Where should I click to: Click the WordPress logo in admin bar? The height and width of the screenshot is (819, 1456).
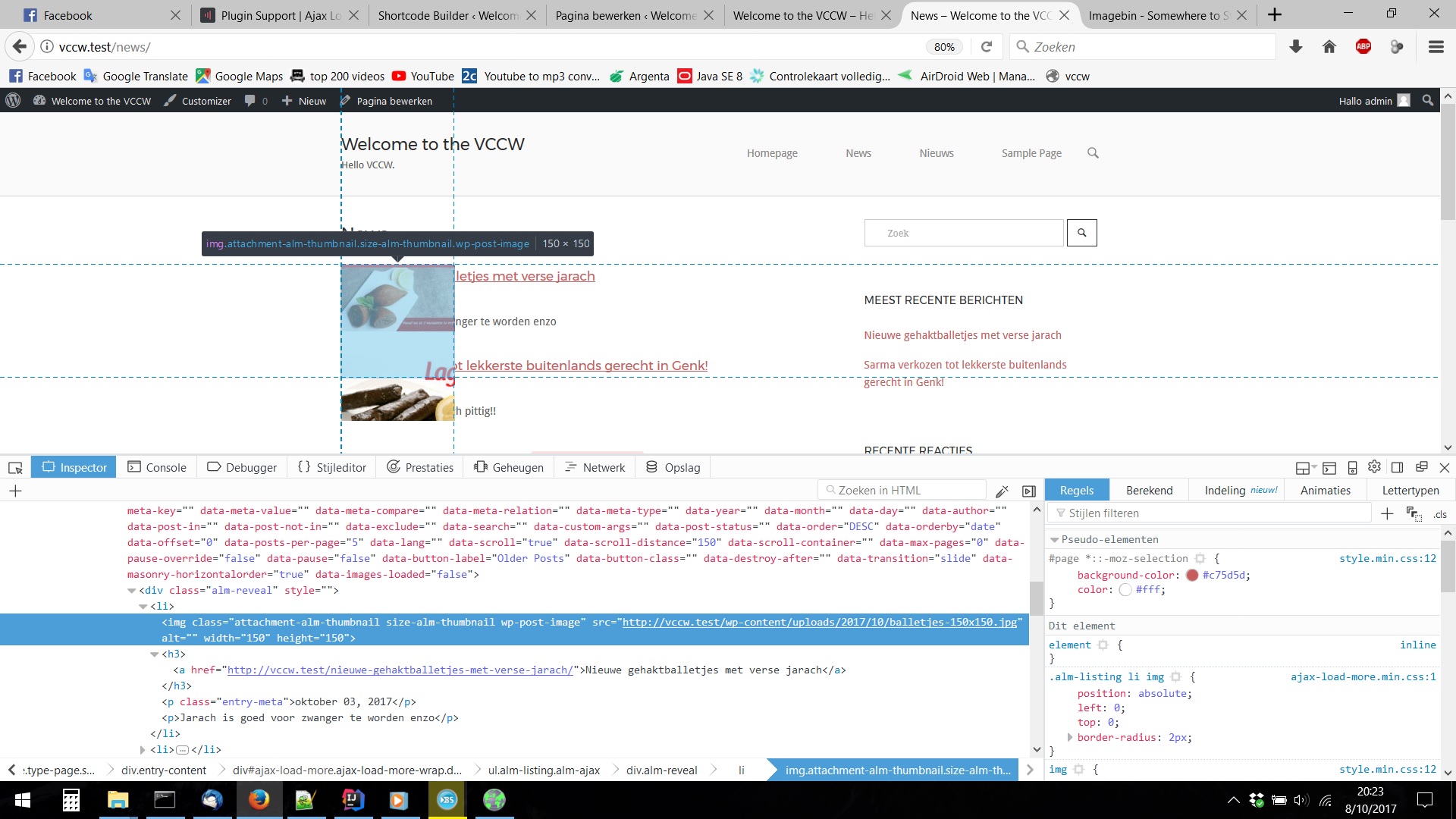[13, 101]
